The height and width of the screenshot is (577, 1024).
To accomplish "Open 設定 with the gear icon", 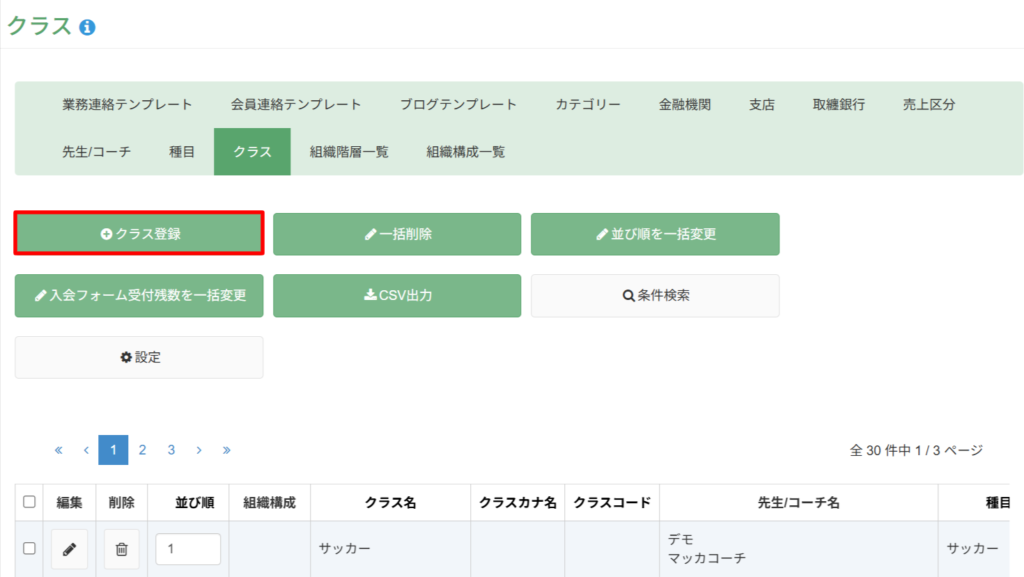I will click(139, 357).
